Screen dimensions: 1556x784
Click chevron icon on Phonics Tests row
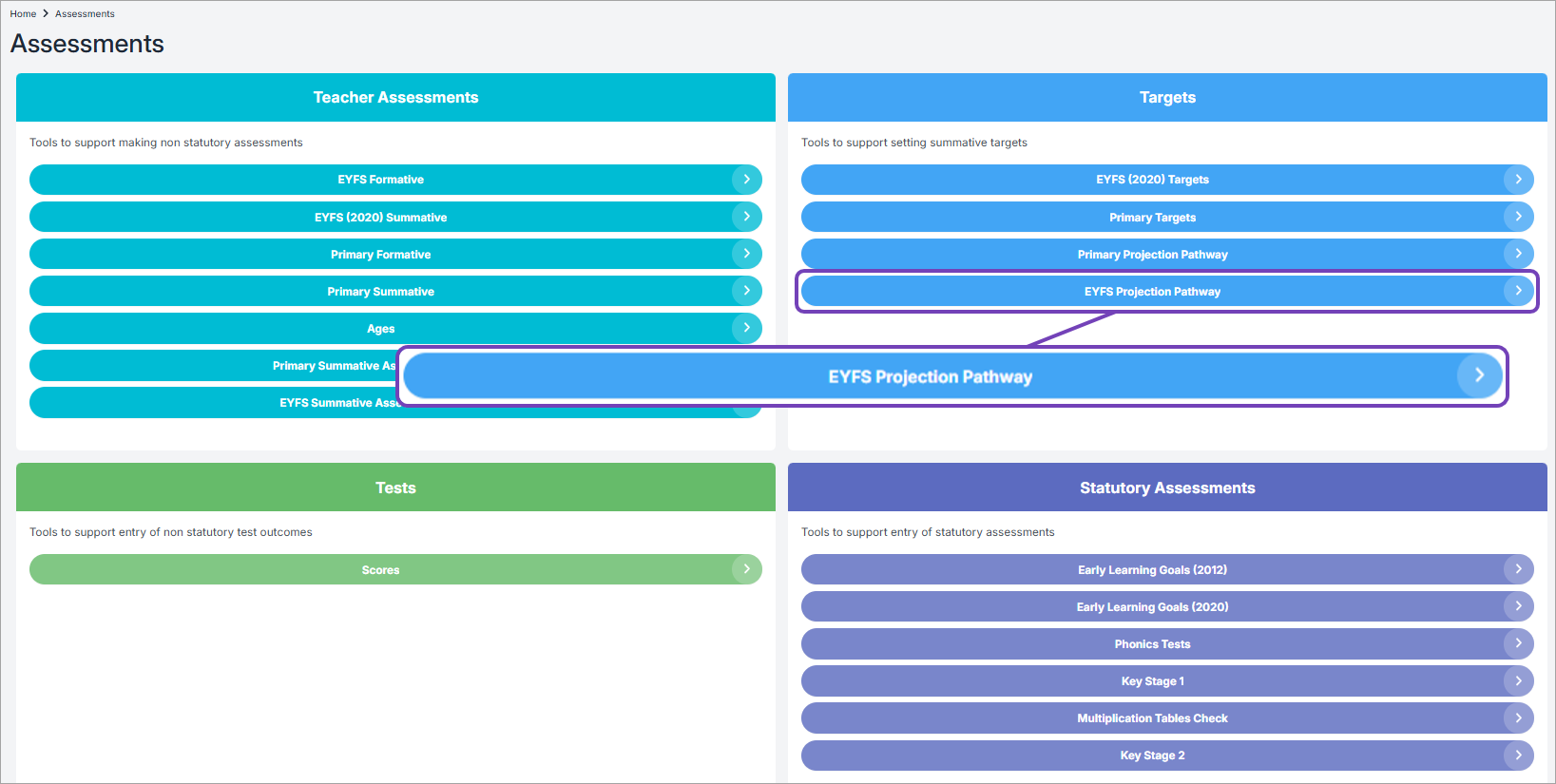click(x=1518, y=643)
